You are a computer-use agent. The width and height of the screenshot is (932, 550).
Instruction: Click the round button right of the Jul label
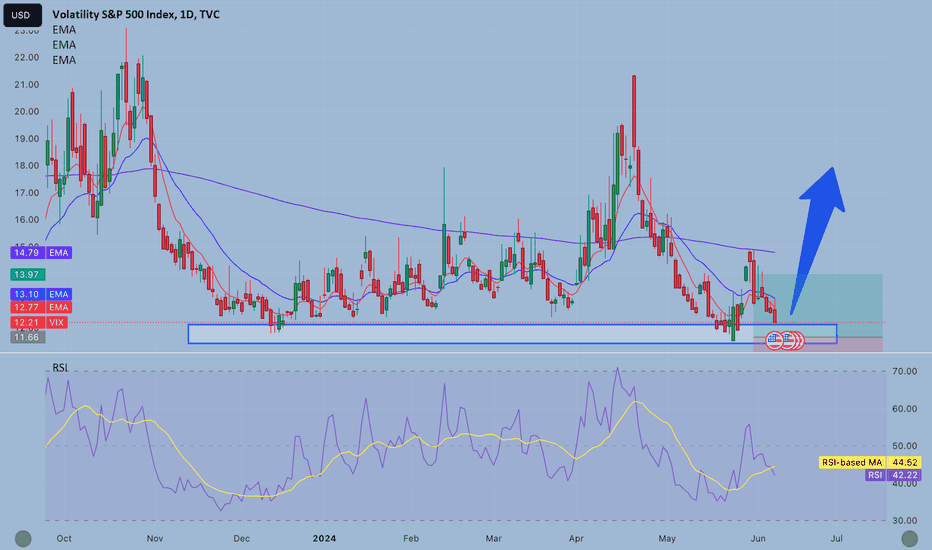[x=909, y=539]
